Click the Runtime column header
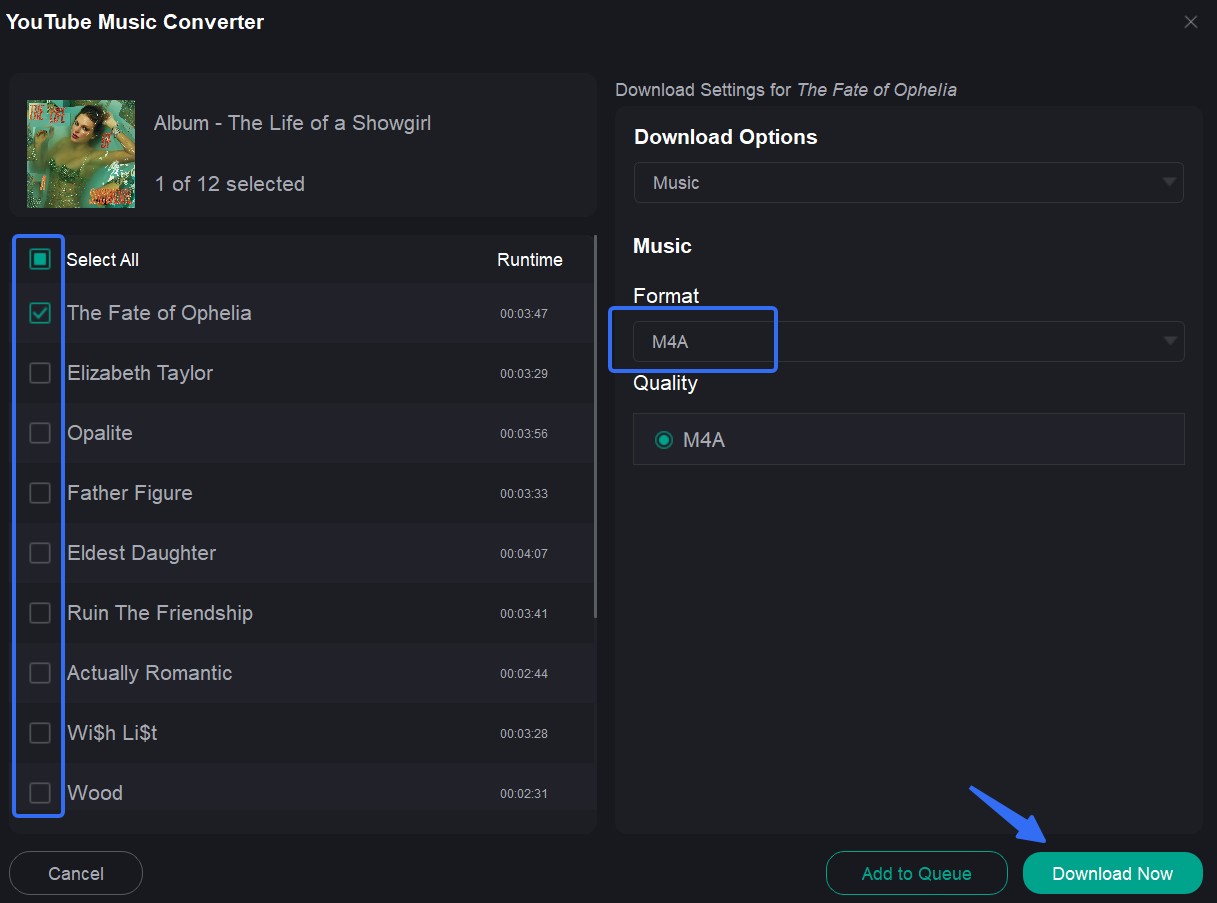Viewport: 1217px width, 903px height. coord(530,259)
